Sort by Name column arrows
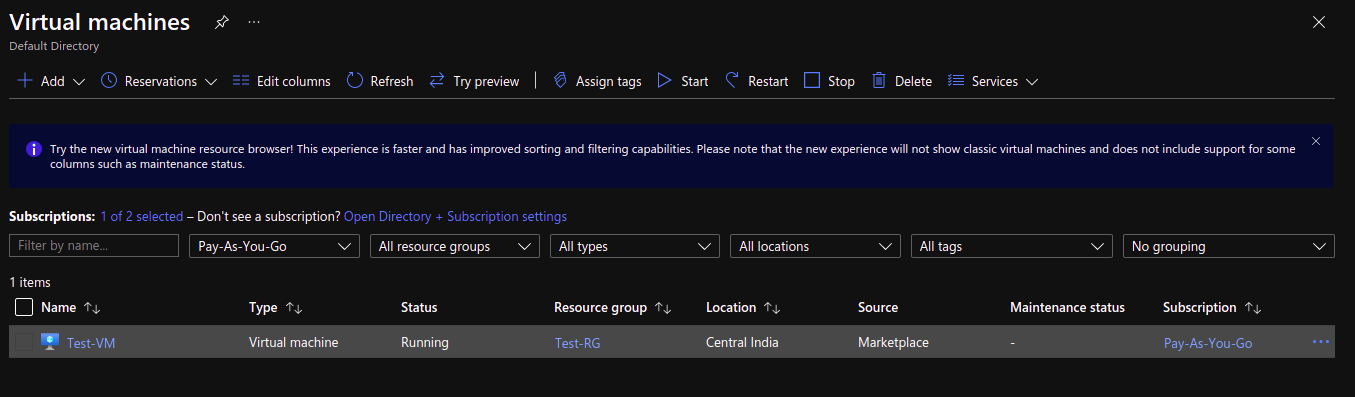Screen dimensions: 1355x397 pos(92,308)
